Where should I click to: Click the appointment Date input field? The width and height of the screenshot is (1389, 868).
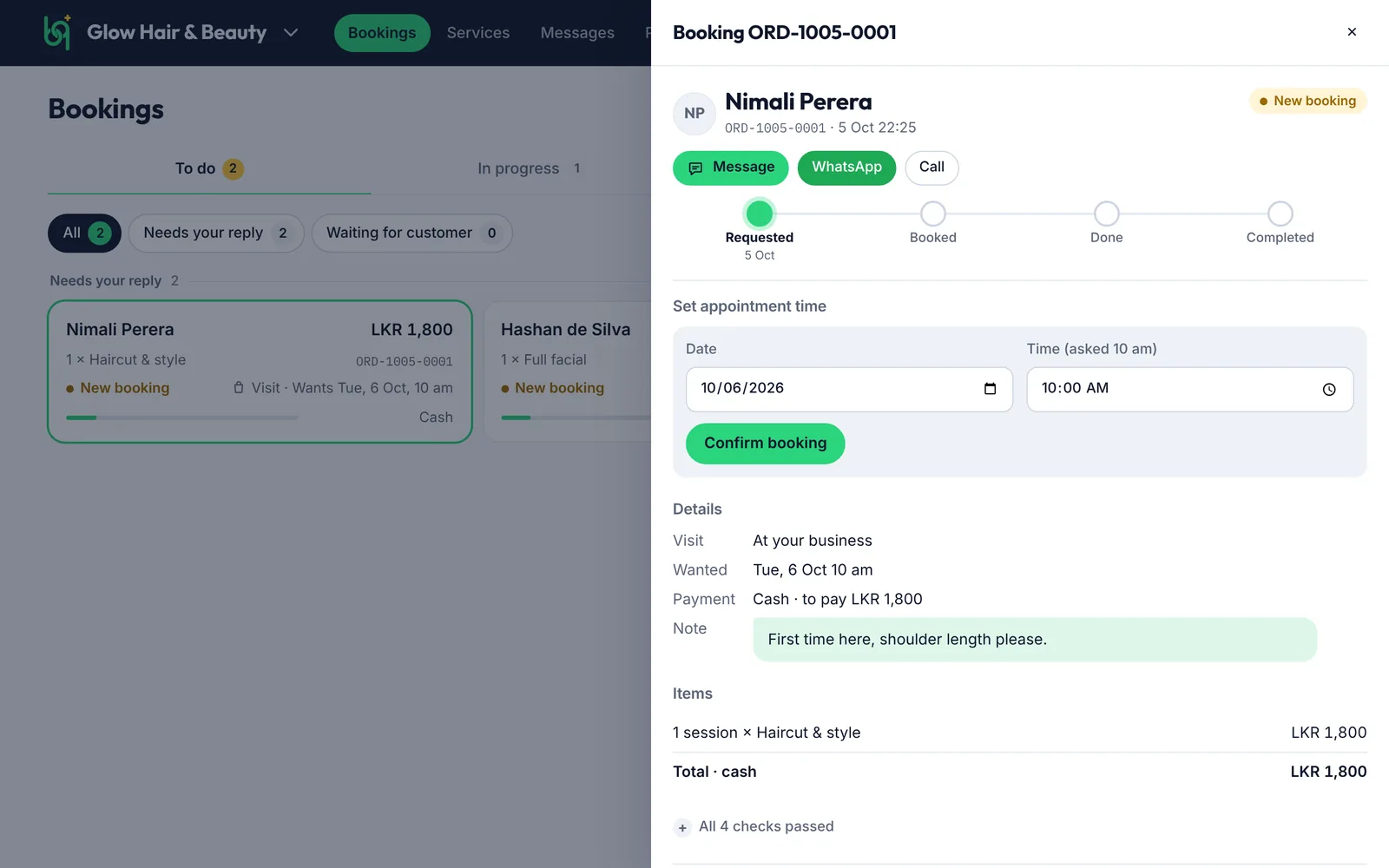click(x=849, y=389)
